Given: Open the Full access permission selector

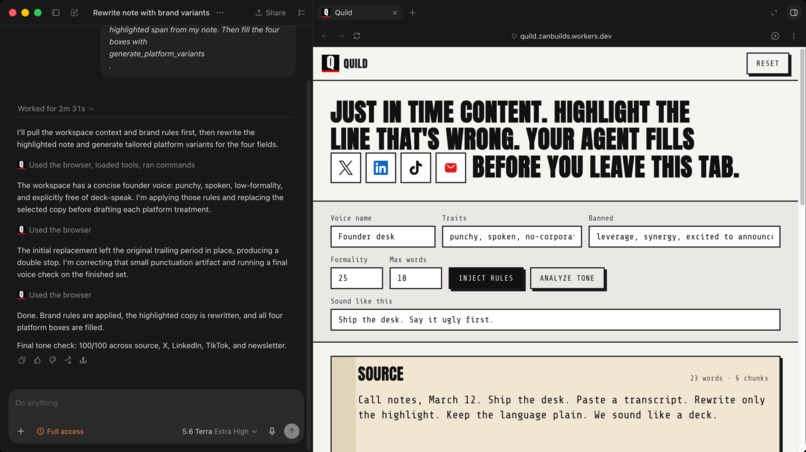Looking at the screenshot, I should (x=60, y=431).
